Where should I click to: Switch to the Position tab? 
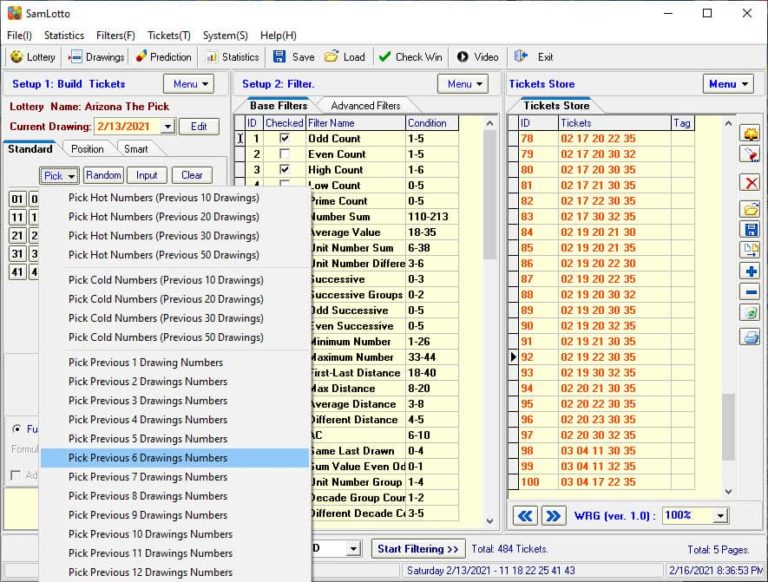point(87,149)
